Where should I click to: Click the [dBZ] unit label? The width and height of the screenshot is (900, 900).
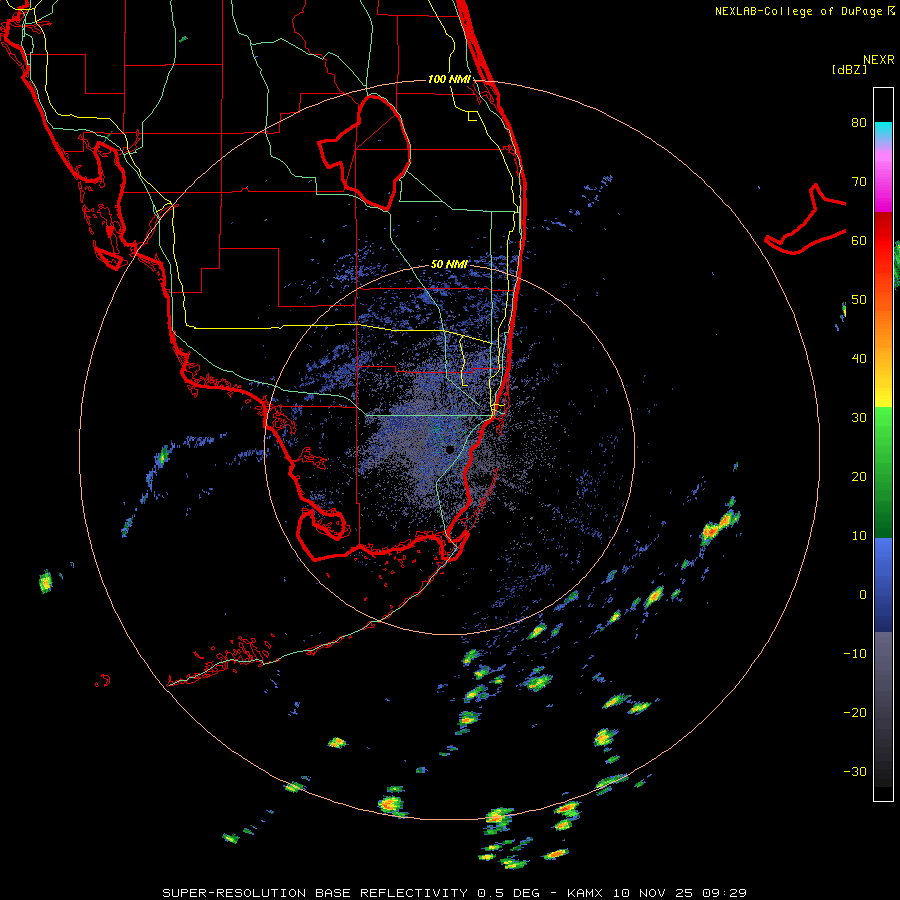(849, 69)
